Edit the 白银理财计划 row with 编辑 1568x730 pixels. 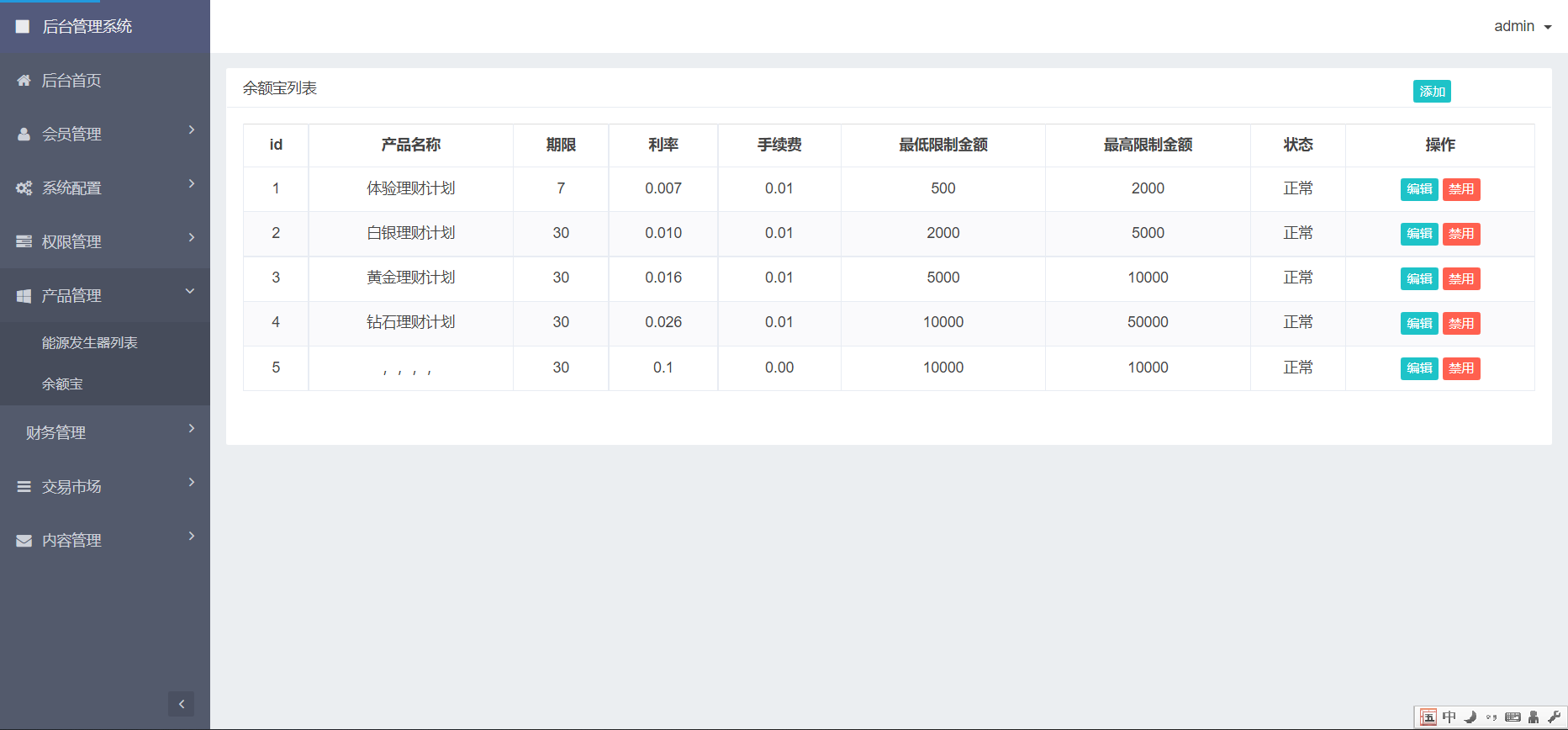click(x=1419, y=234)
